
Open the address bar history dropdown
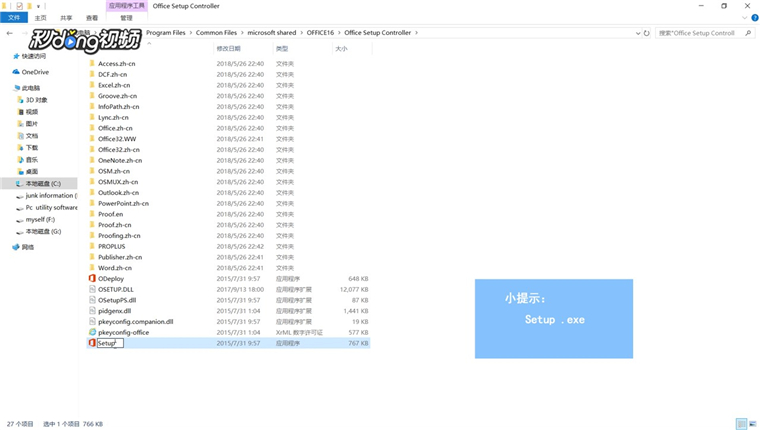coord(638,33)
